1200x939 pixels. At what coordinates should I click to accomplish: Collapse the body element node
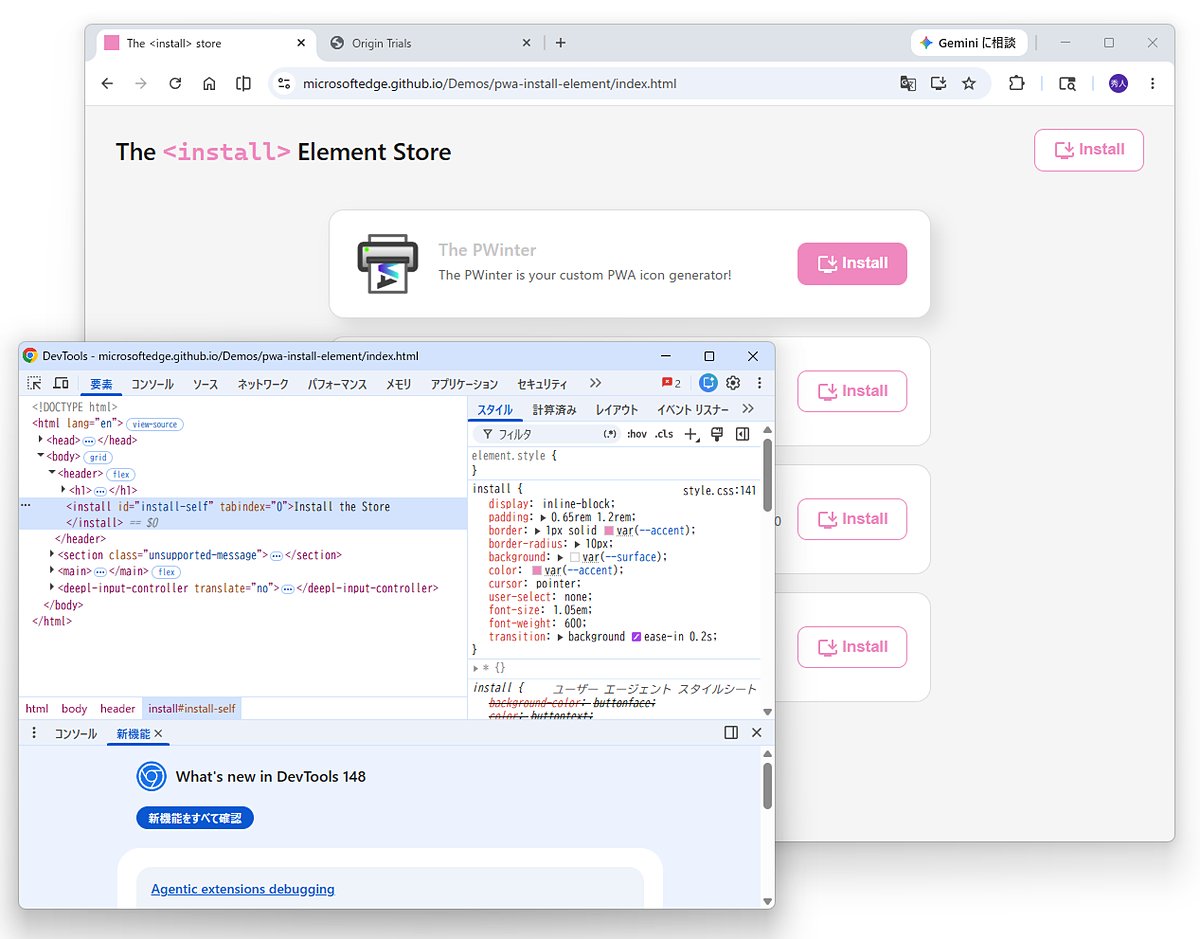coord(41,456)
